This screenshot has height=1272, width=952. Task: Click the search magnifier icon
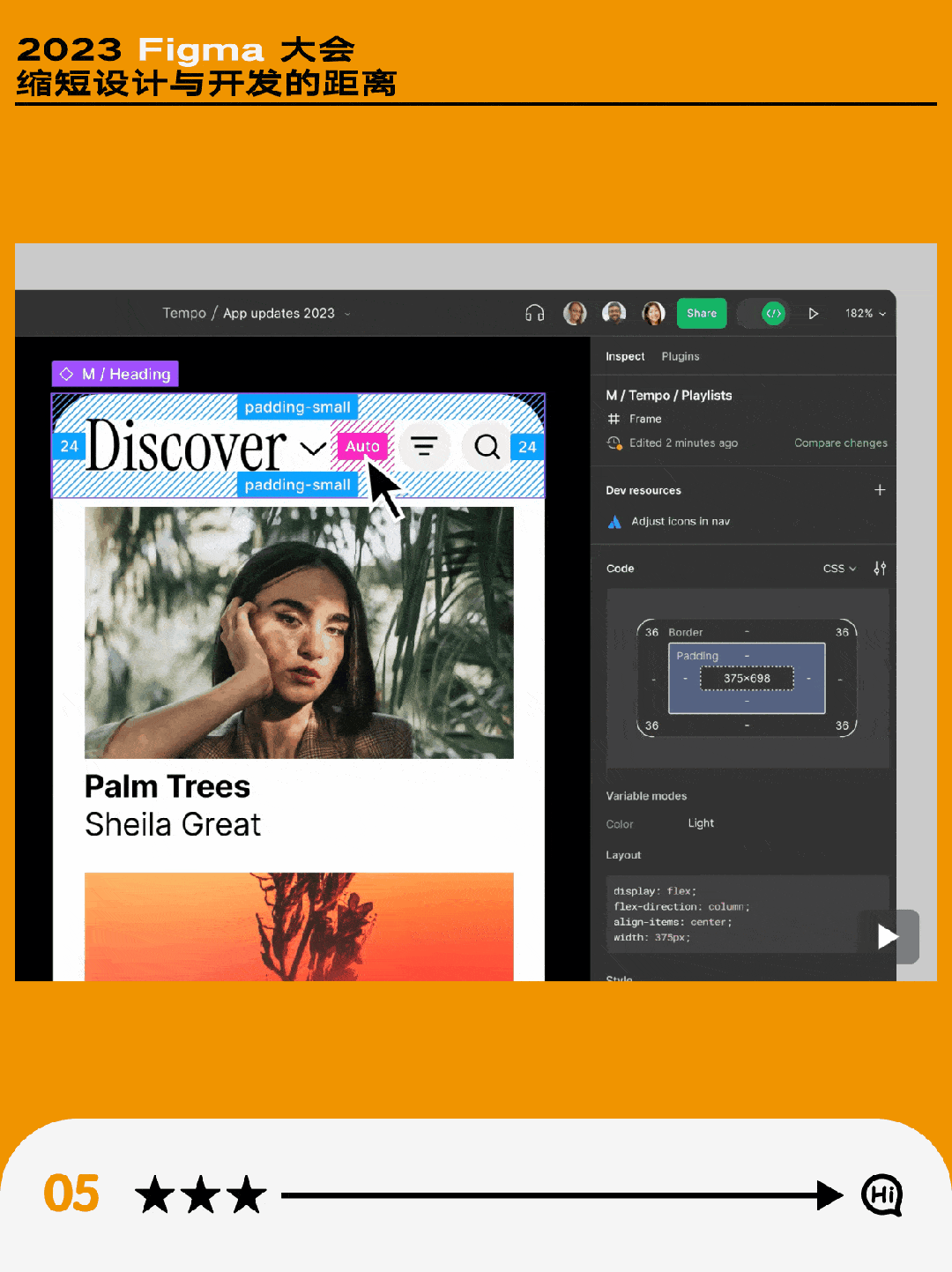click(x=487, y=447)
